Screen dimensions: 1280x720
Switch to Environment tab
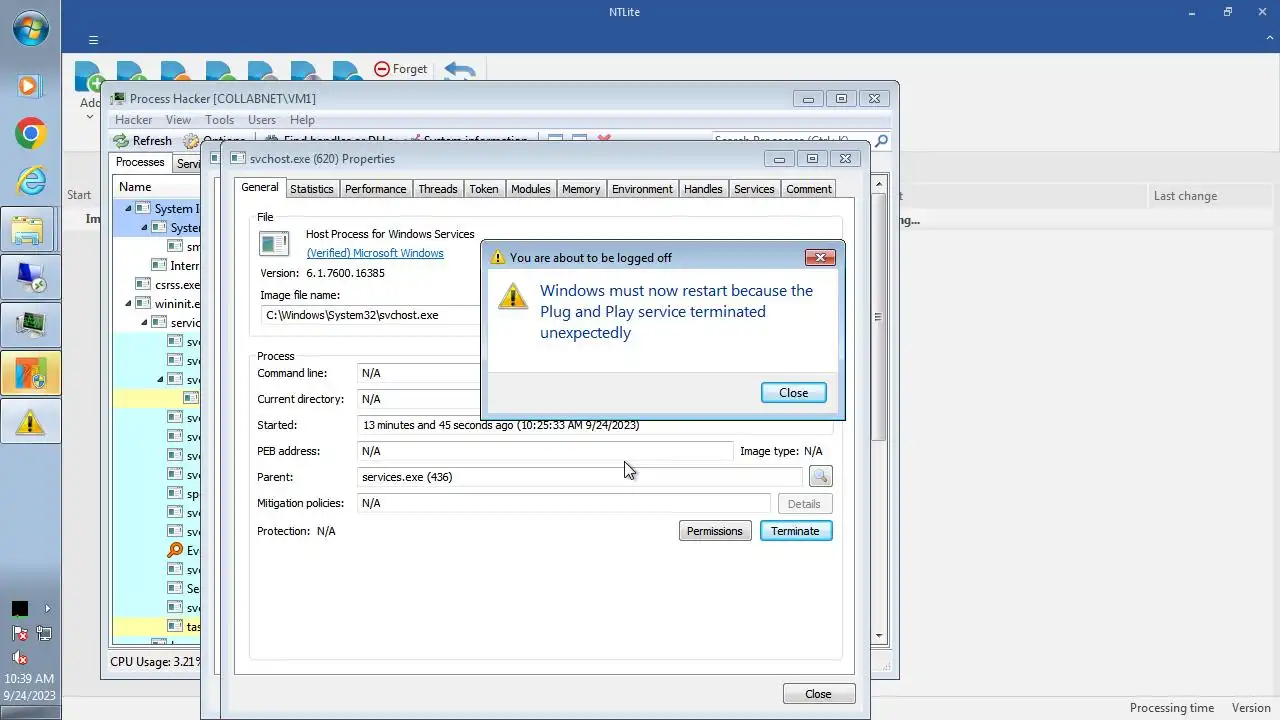click(x=642, y=189)
